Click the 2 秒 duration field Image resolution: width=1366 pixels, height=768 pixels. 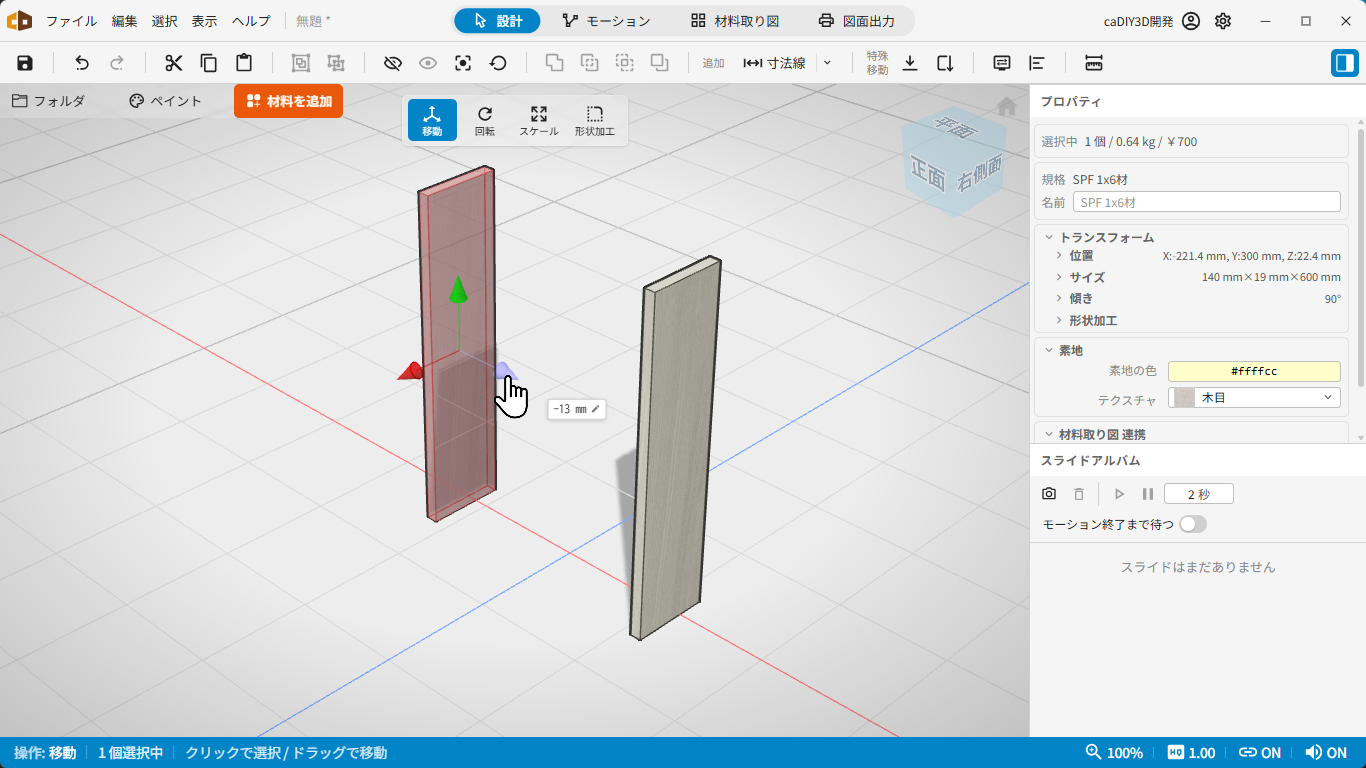coord(1198,494)
